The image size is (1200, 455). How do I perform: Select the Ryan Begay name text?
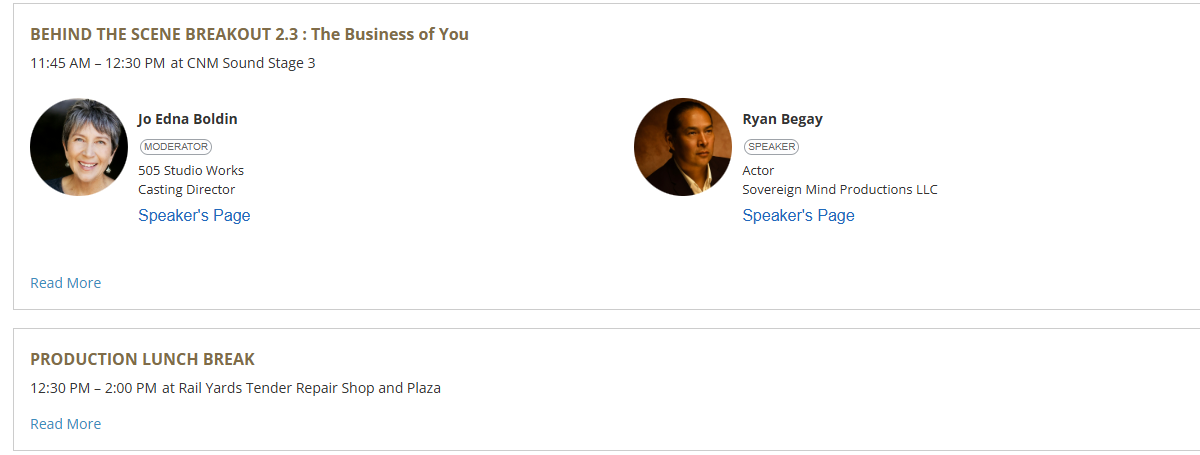click(x=782, y=119)
